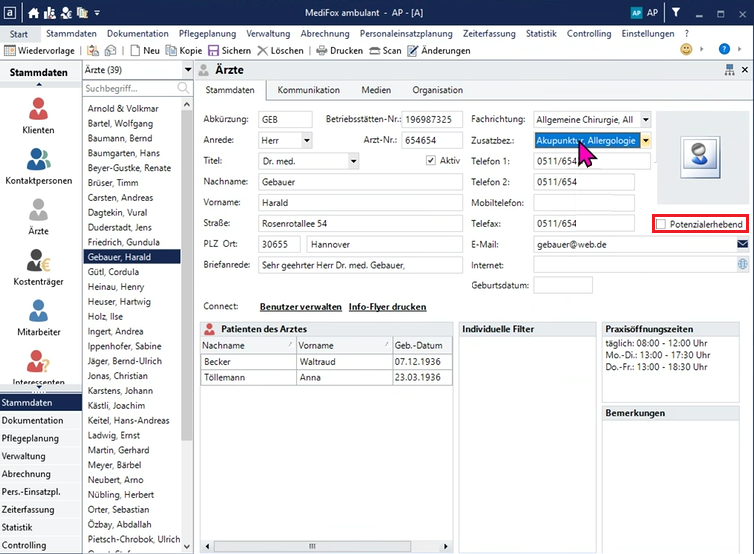Enable the Potenzialerhebend checkbox
This screenshot has height=554, width=754.
pyautogui.click(x=661, y=225)
